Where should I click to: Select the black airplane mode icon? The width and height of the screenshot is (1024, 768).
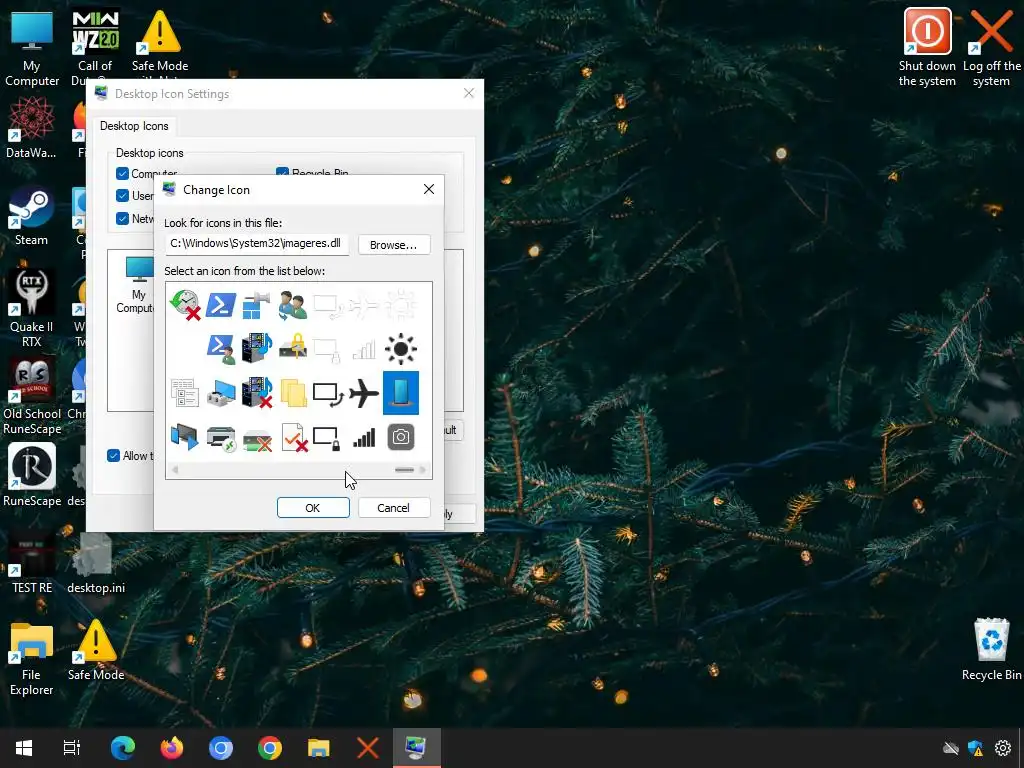(x=364, y=393)
